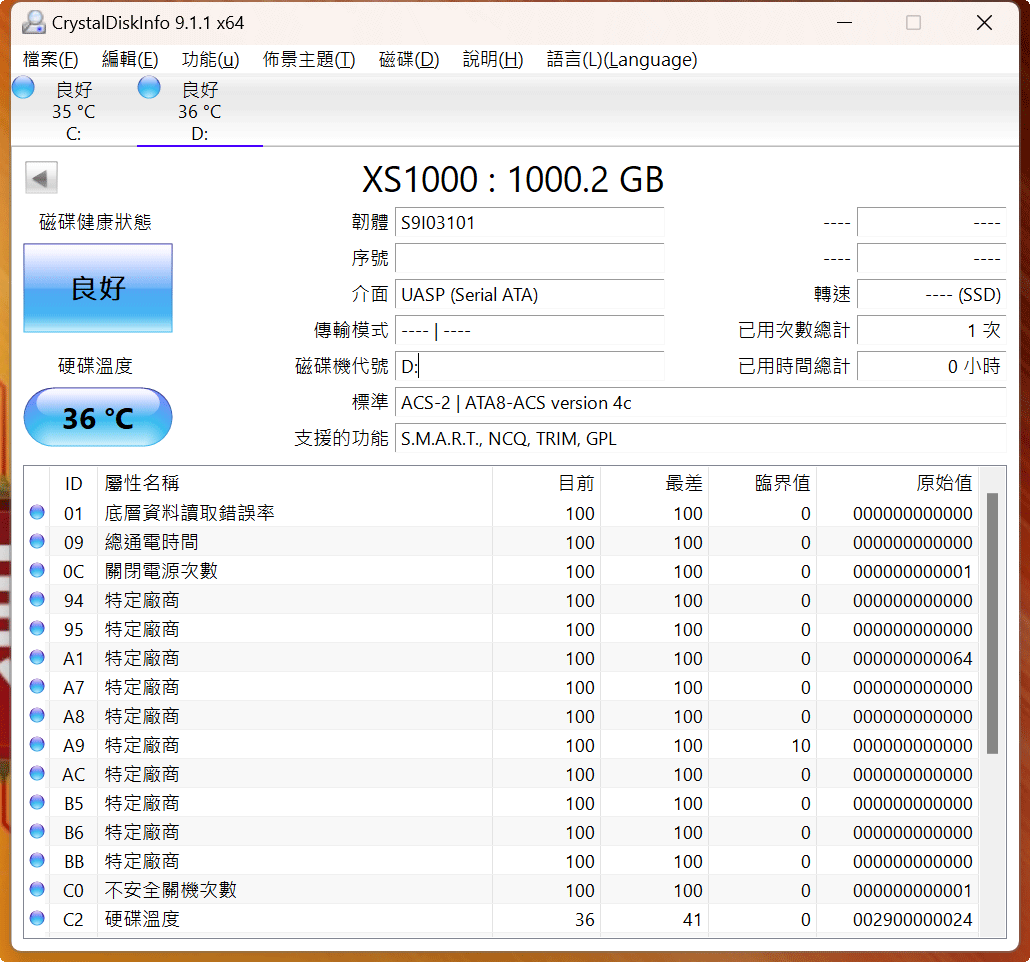Click the 屬性名稱 column header
The width and height of the screenshot is (1030, 962).
294,484
